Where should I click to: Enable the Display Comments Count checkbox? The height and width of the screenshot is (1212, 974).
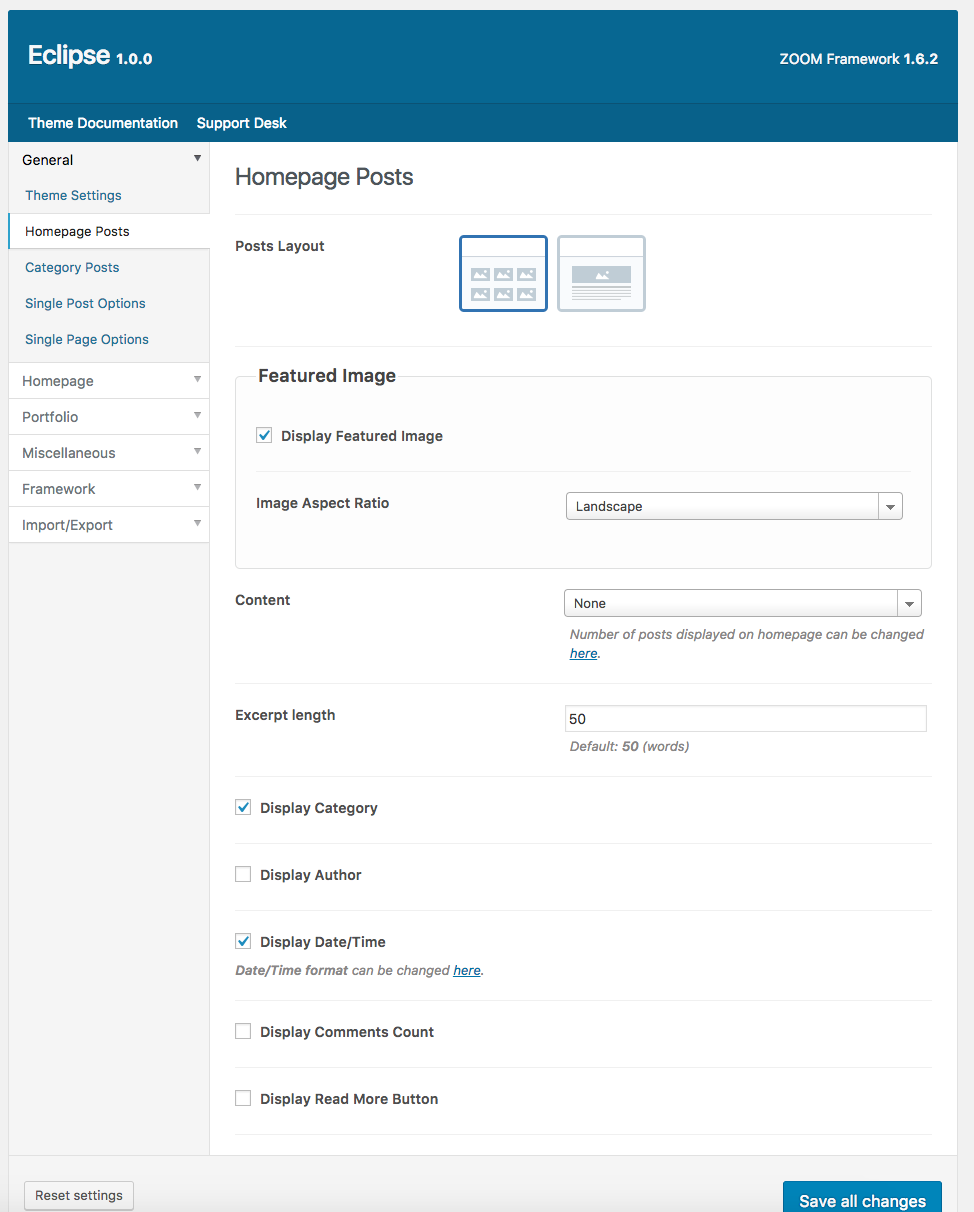pyautogui.click(x=243, y=1031)
